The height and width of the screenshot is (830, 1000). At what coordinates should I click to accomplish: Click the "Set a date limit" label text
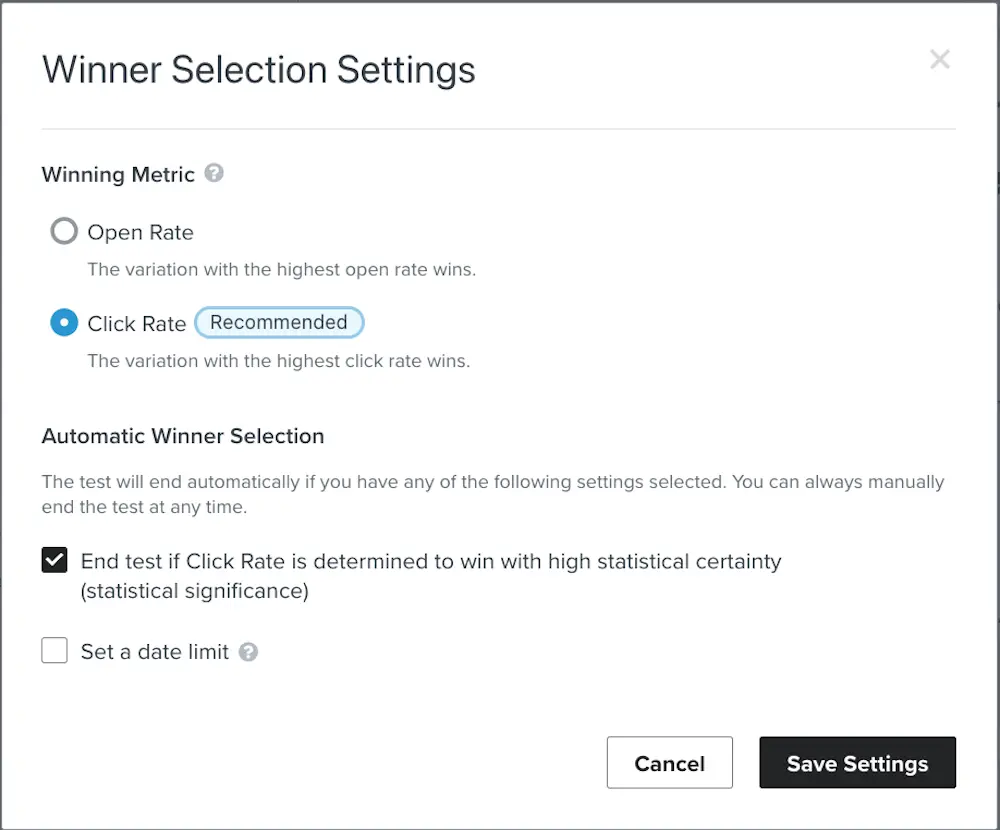(155, 652)
